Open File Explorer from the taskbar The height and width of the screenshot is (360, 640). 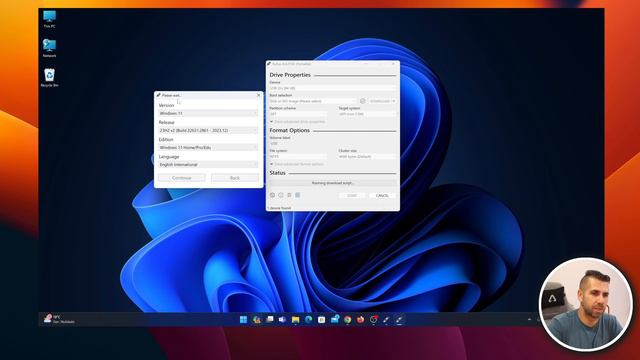pyautogui.click(x=296, y=320)
